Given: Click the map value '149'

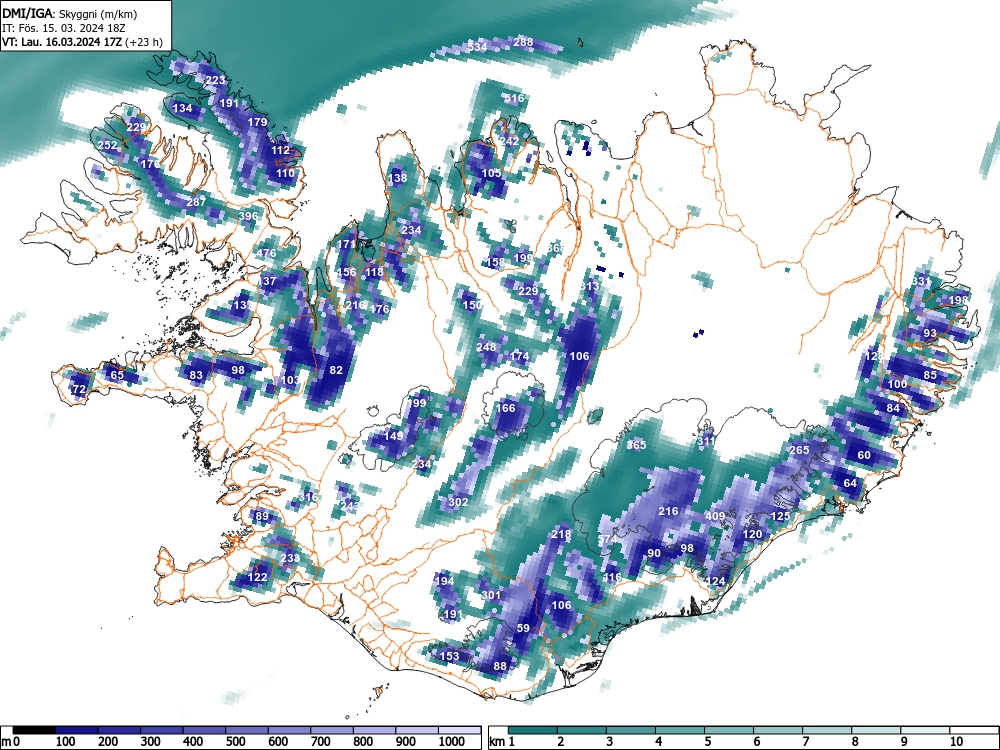Looking at the screenshot, I should (393, 436).
